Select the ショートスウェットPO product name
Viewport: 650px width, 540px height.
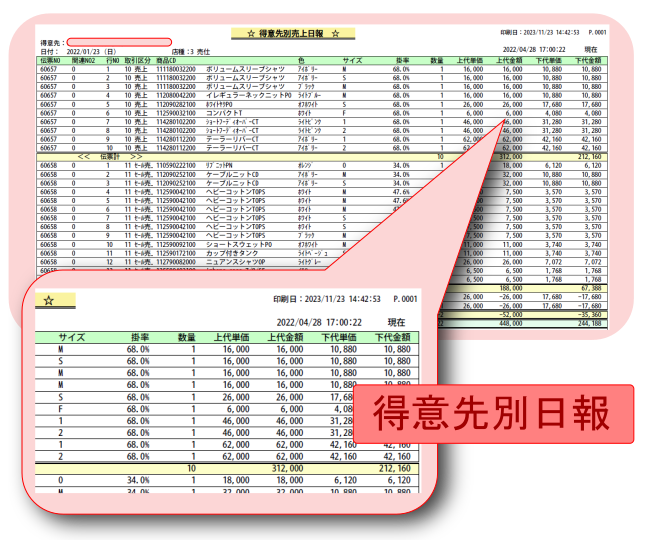point(239,245)
